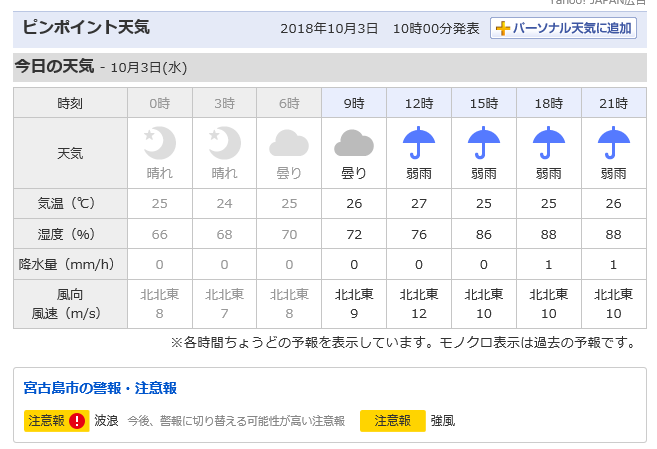Click the yellow 注意報 badge beside 強風
Viewport: 657px width, 449px height.
click(393, 421)
